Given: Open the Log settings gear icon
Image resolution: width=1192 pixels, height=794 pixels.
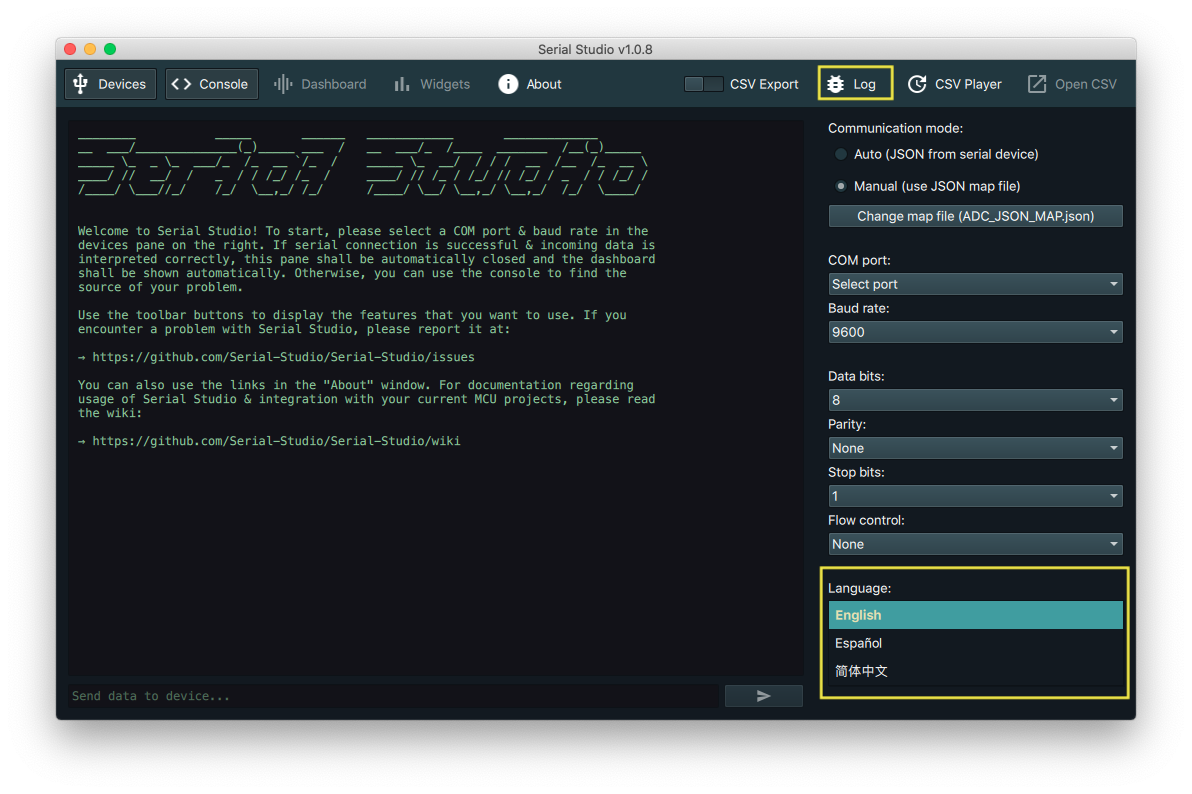Looking at the screenshot, I should pyautogui.click(x=836, y=84).
